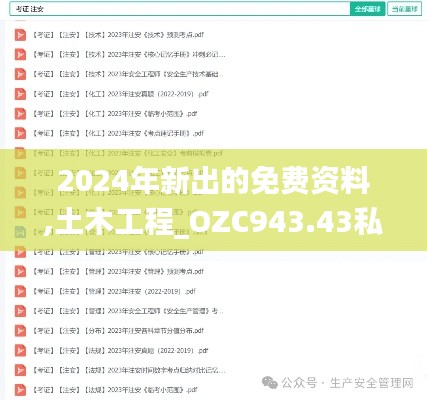Open 【法规】2023年注安《临考小范围》.pdf
Image resolution: width=427 pixels, height=400 pixels.
click(x=115, y=390)
